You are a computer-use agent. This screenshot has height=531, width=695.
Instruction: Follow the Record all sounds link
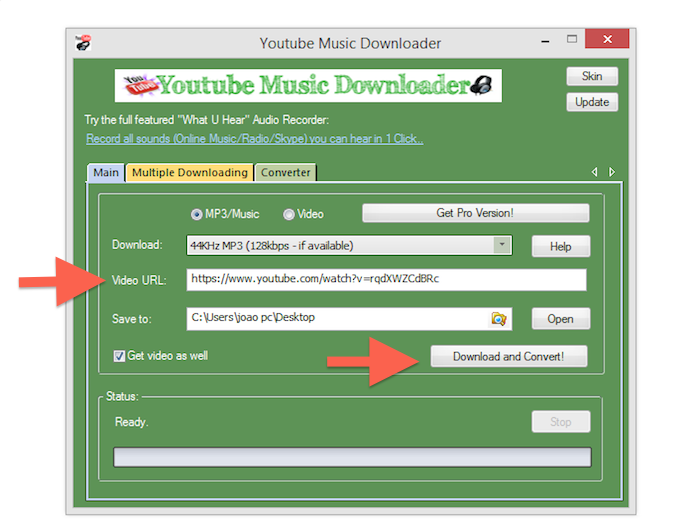point(254,139)
